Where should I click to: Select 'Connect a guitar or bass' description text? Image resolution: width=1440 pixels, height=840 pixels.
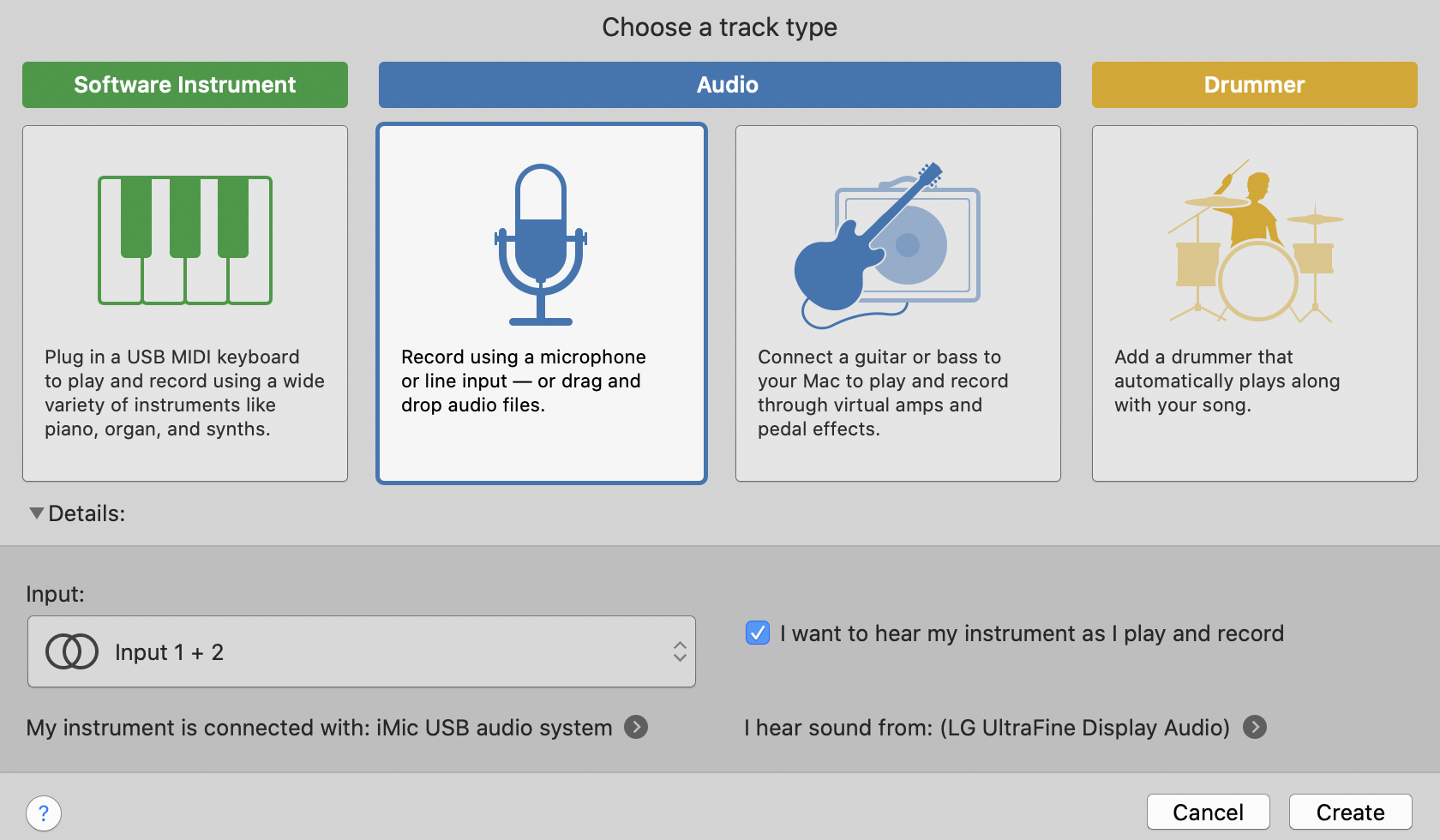pyautogui.click(x=883, y=393)
